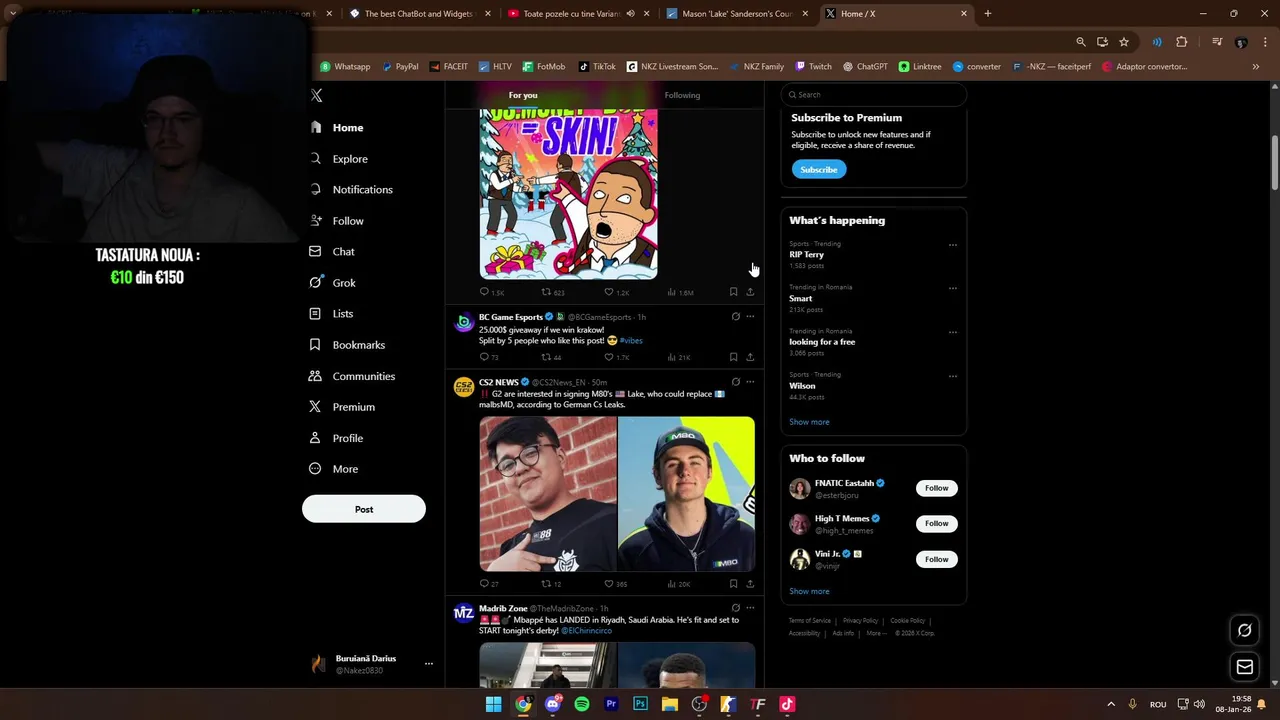Open Lists in the sidebar
The width and height of the screenshot is (1280, 720).
[331, 314]
